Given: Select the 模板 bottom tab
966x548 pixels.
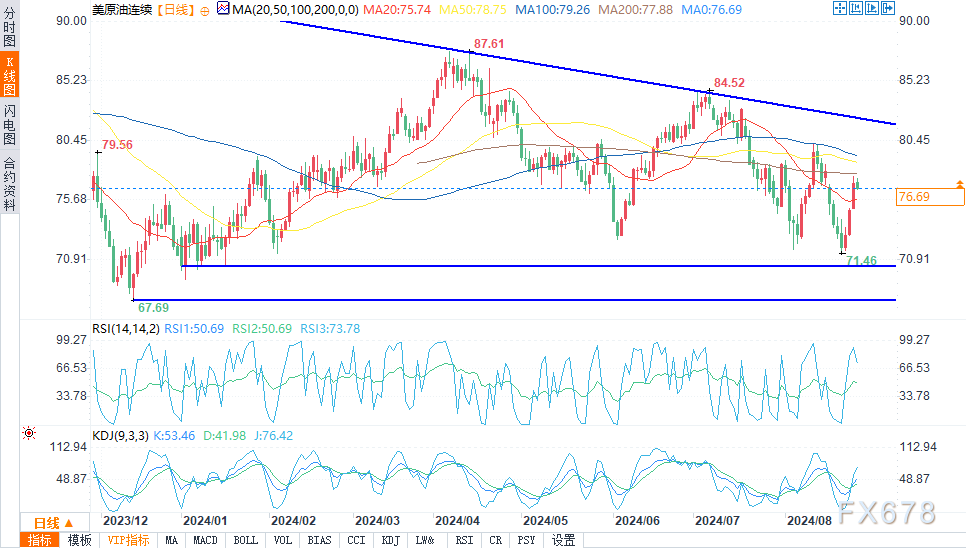Looking at the screenshot, I should [79, 540].
